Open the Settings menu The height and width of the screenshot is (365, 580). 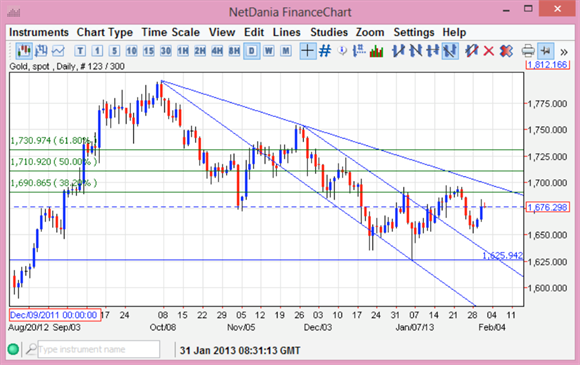[x=414, y=32]
